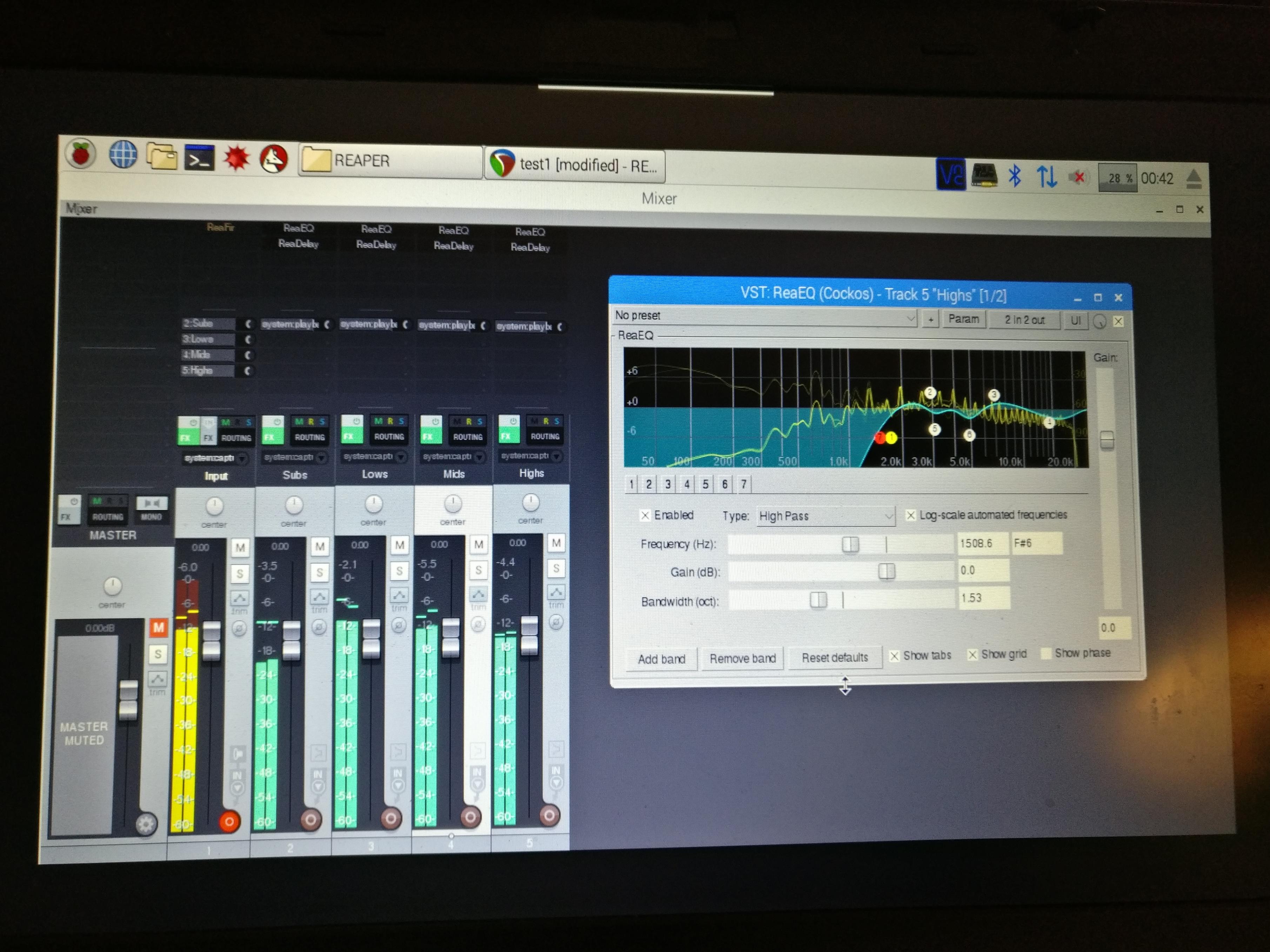Open the FX chain of the Subs track
The image size is (1270, 952).
coord(272,437)
